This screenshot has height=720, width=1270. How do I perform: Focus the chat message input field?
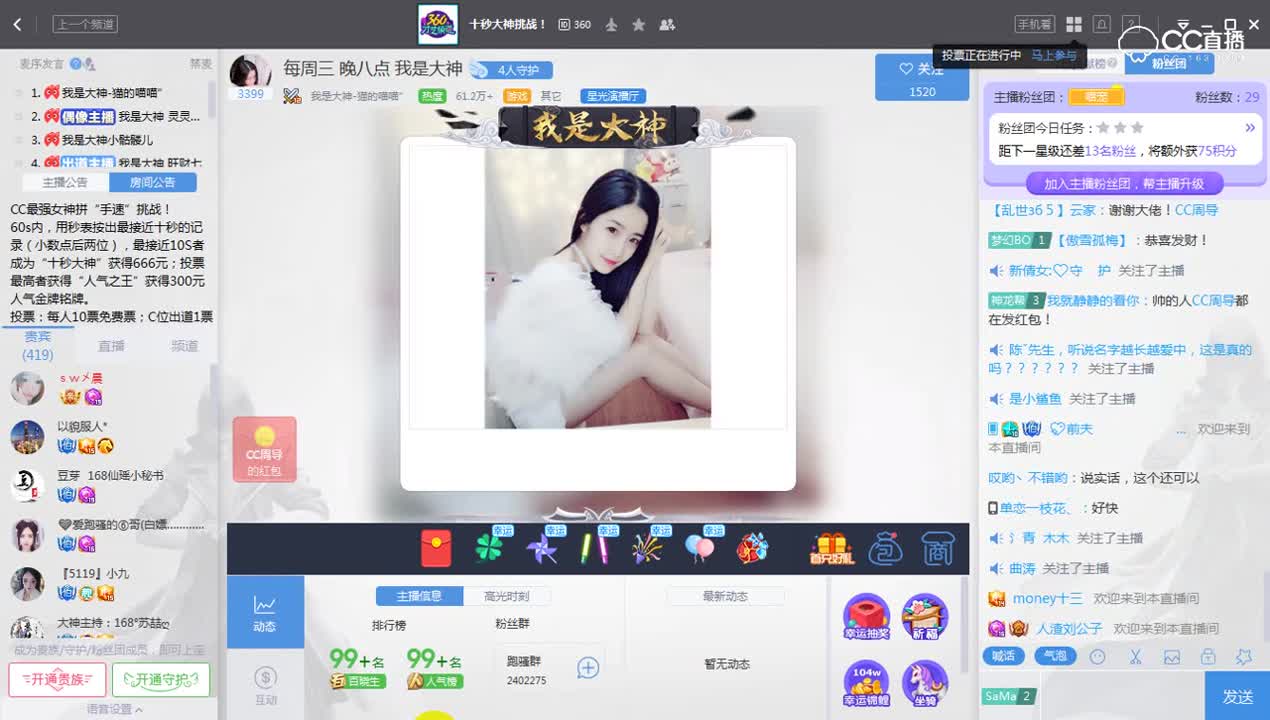(x=1122, y=696)
